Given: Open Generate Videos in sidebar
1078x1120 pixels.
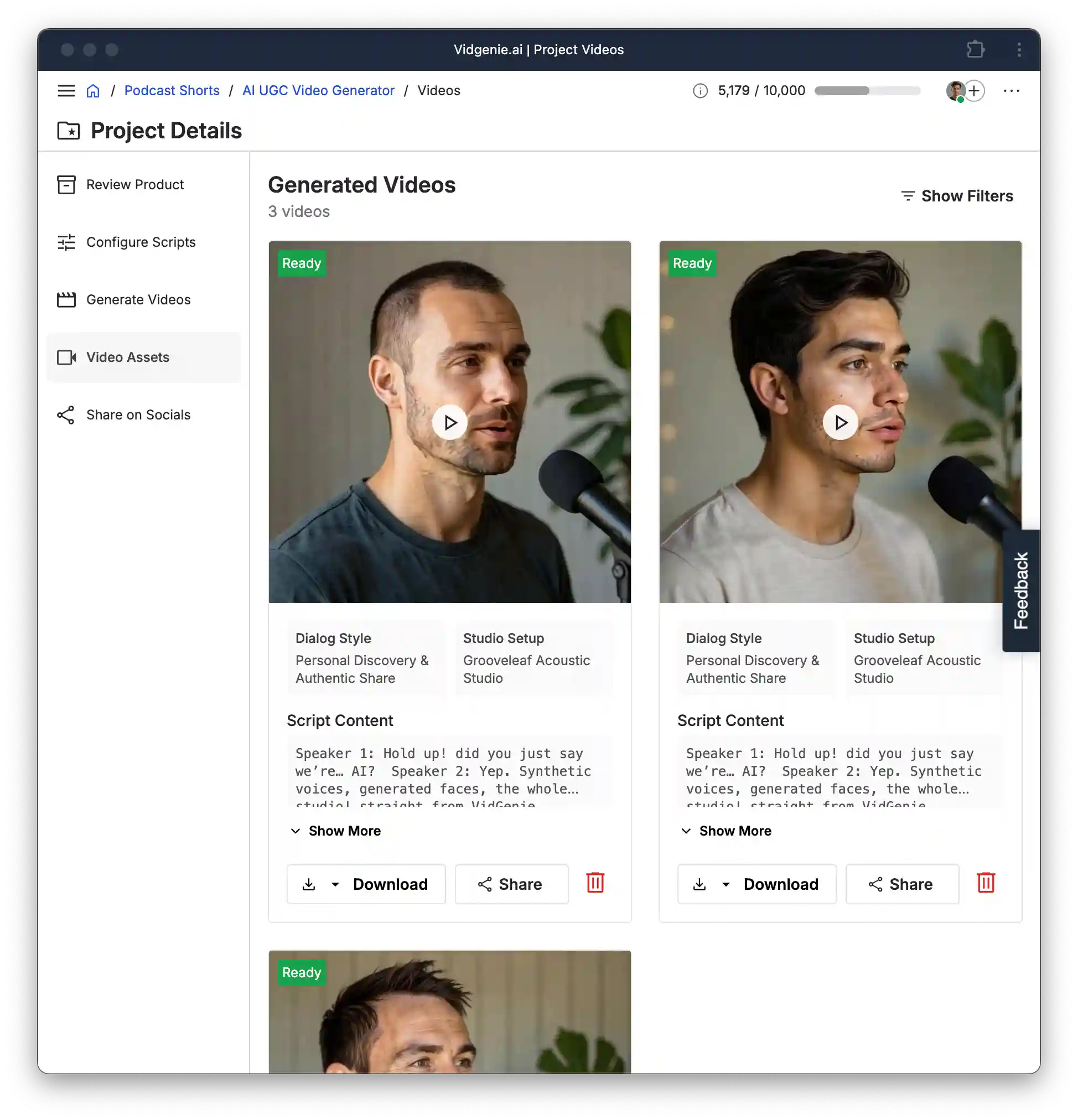Looking at the screenshot, I should 144,299.
